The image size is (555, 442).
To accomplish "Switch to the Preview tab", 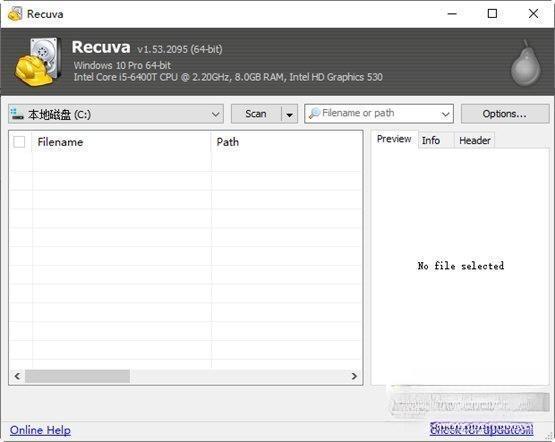I will (x=394, y=139).
